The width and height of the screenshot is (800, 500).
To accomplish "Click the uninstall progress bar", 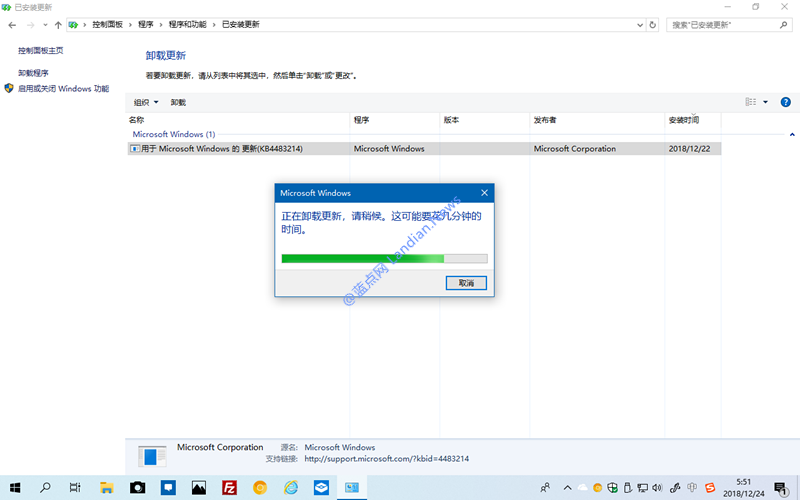I will [384, 259].
